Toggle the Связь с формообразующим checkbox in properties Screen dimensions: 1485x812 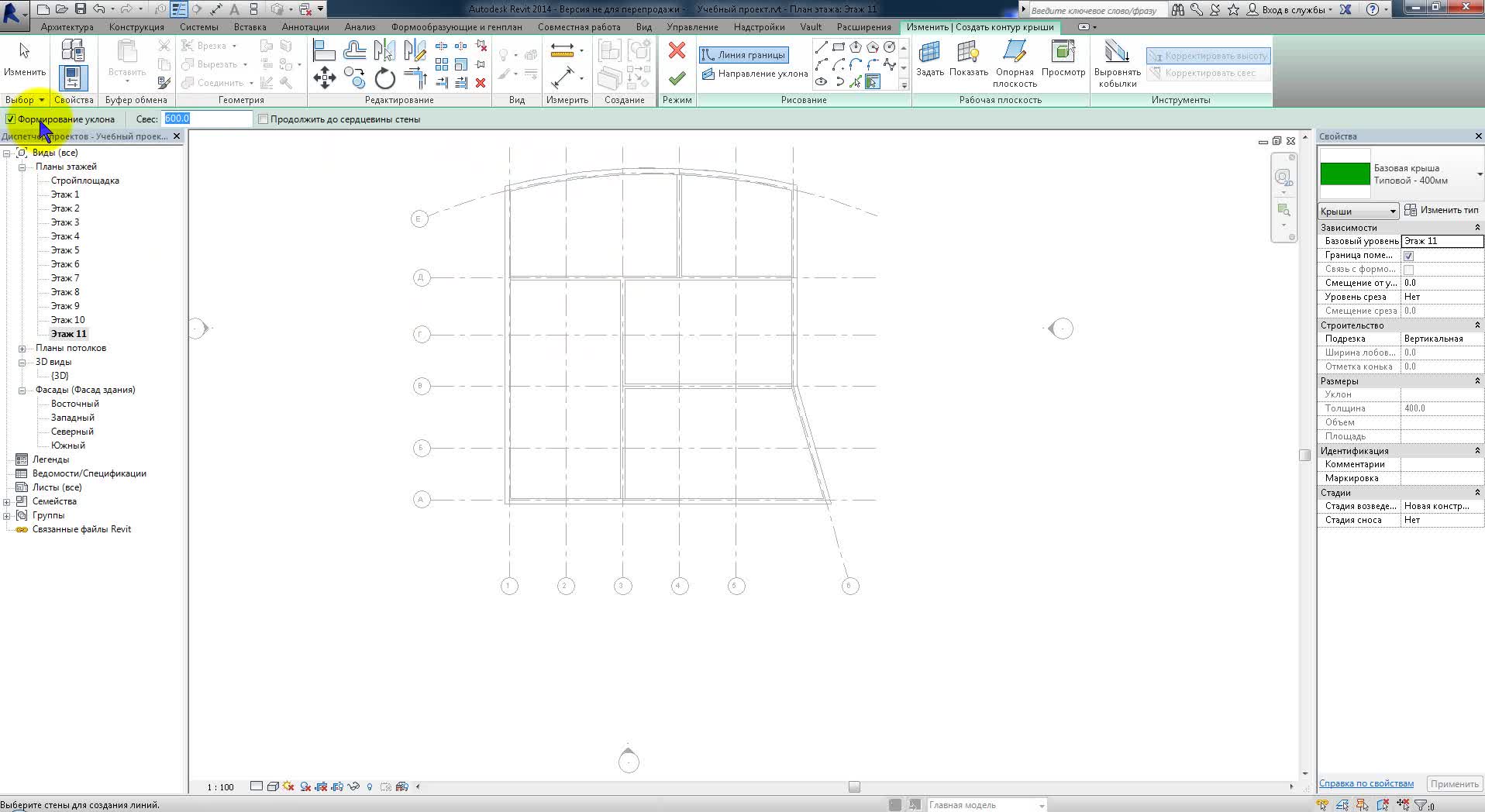(x=1408, y=270)
